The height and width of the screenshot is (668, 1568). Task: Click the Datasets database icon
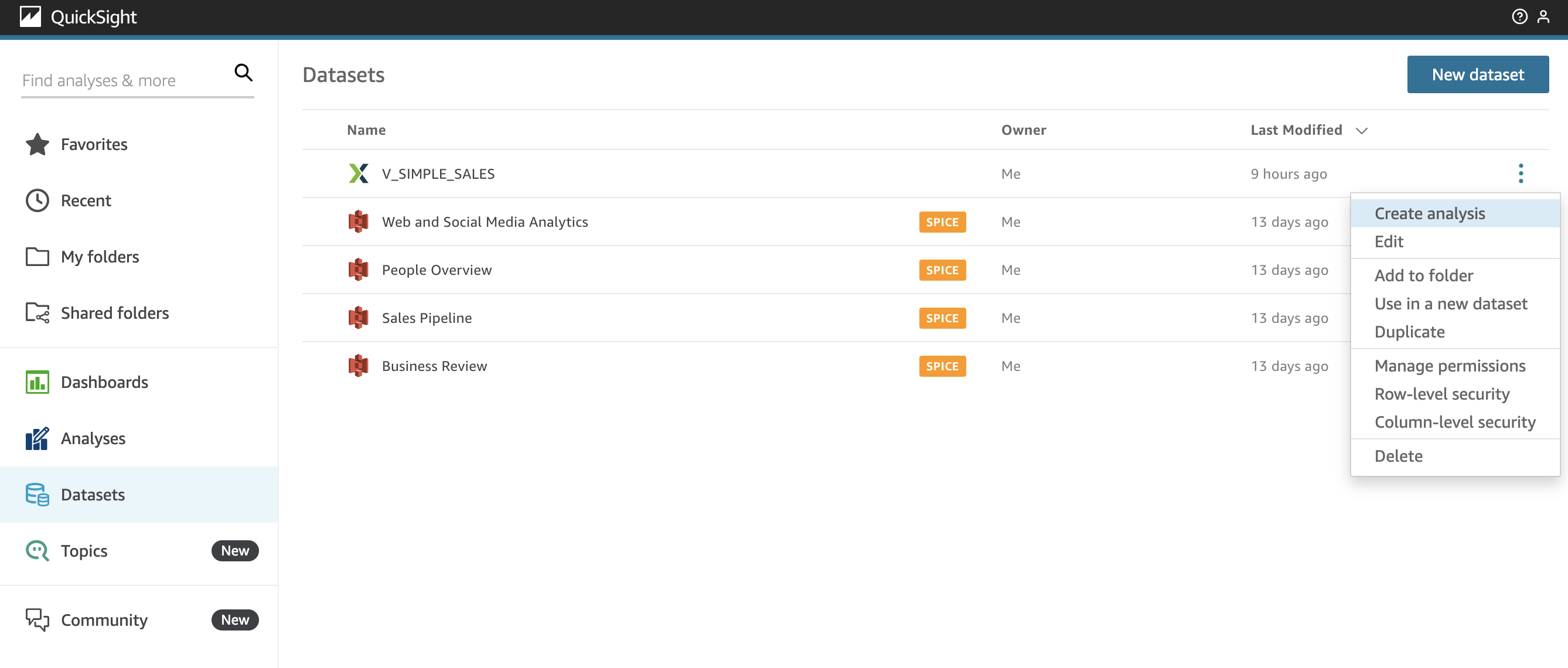[x=37, y=495]
